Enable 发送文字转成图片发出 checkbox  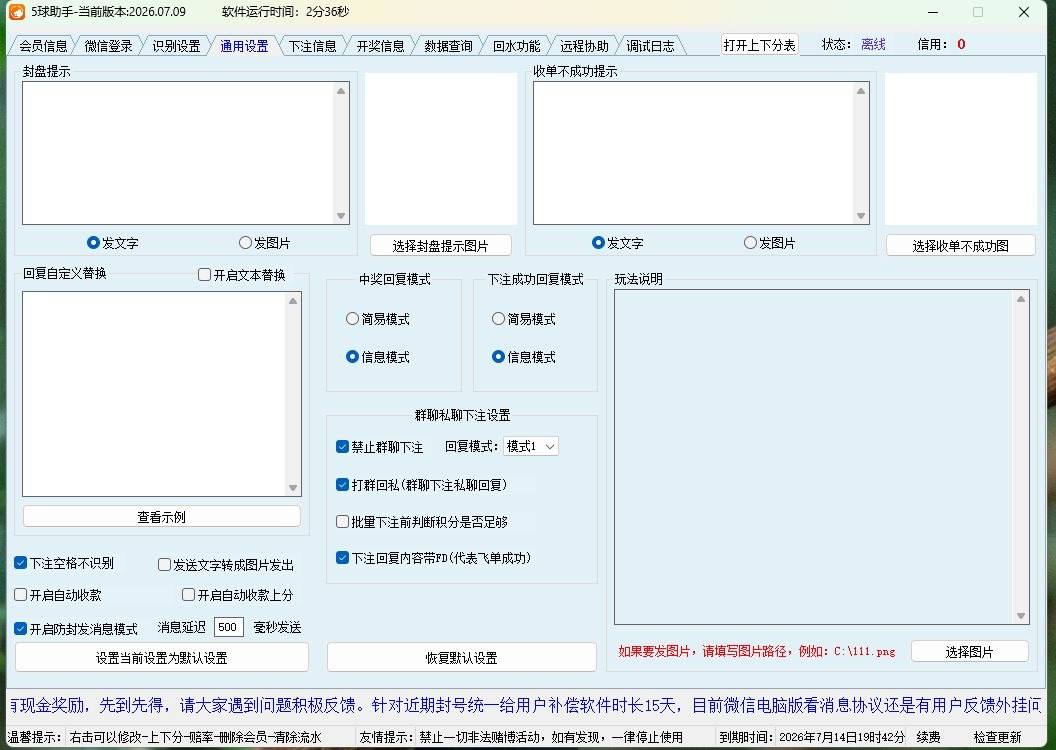pos(226,565)
